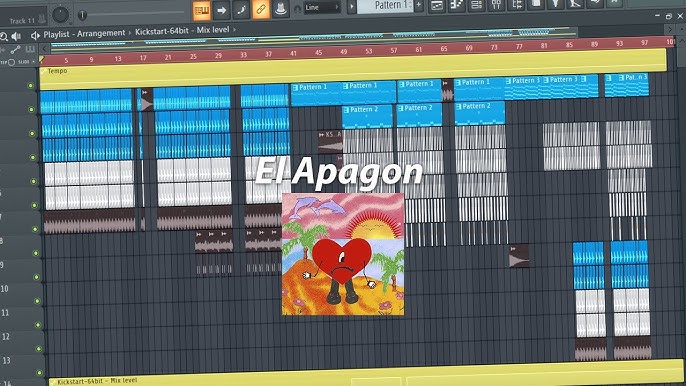
Task: Click Kickstart-64bit - Mix level breadcrumb
Action: 182,31
